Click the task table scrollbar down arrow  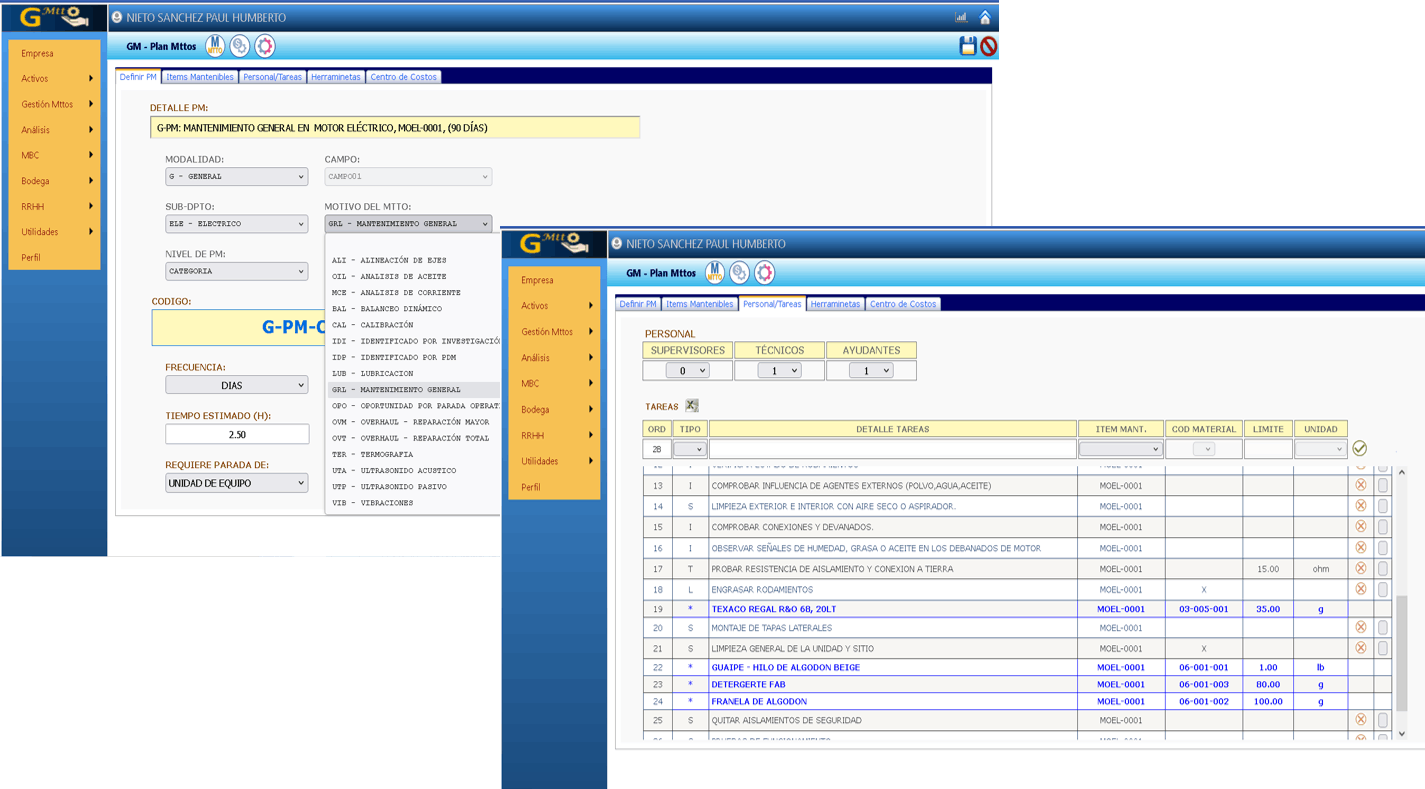1401,734
